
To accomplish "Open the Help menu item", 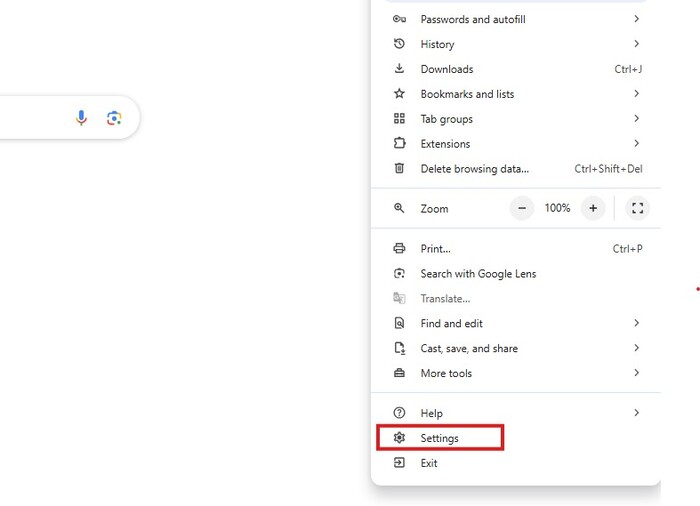I will coord(516,413).
